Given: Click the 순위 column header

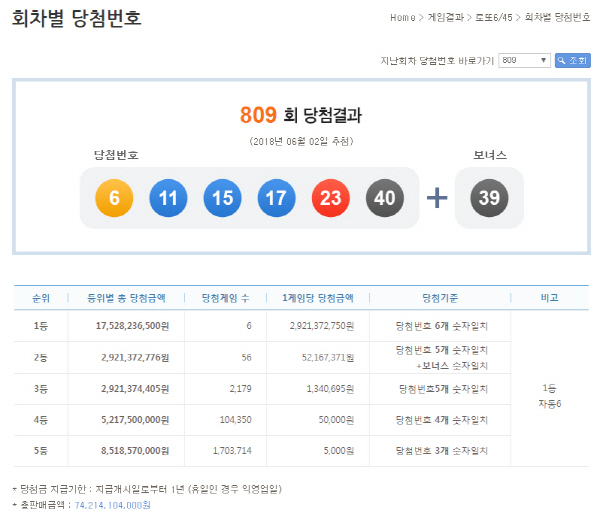Looking at the screenshot, I should click(x=41, y=298).
